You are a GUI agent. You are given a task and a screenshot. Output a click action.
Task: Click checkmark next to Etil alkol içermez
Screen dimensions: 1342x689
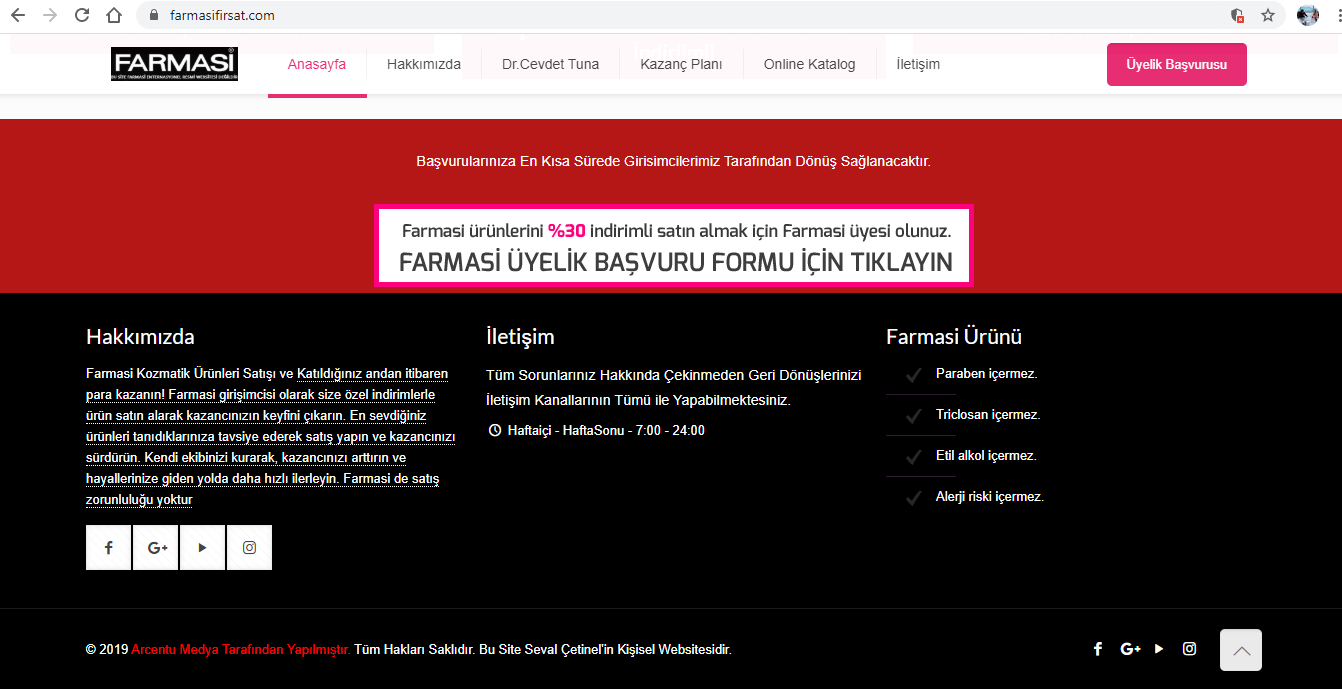pyautogui.click(x=913, y=457)
